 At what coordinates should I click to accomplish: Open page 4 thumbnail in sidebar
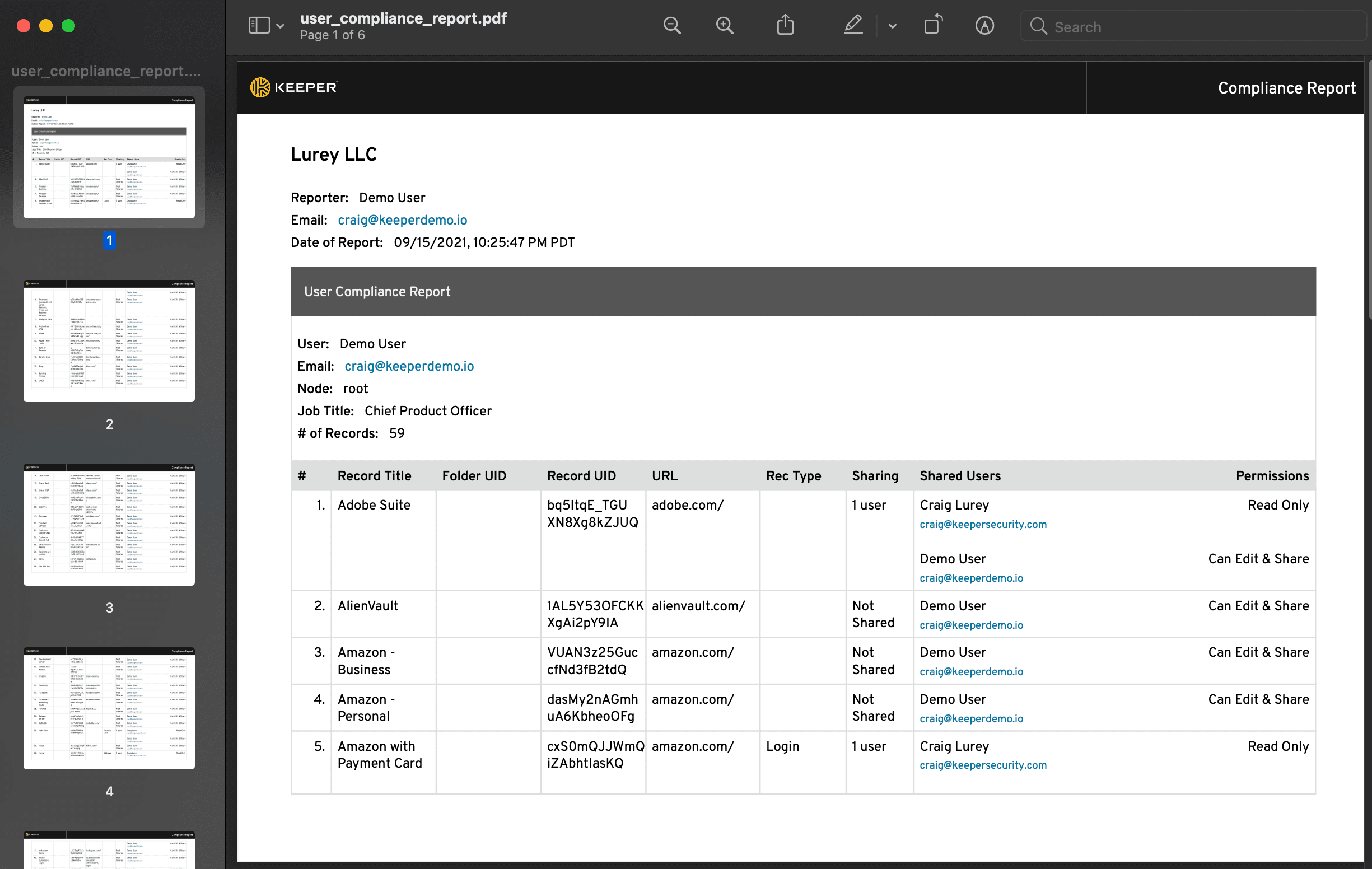tap(109, 708)
